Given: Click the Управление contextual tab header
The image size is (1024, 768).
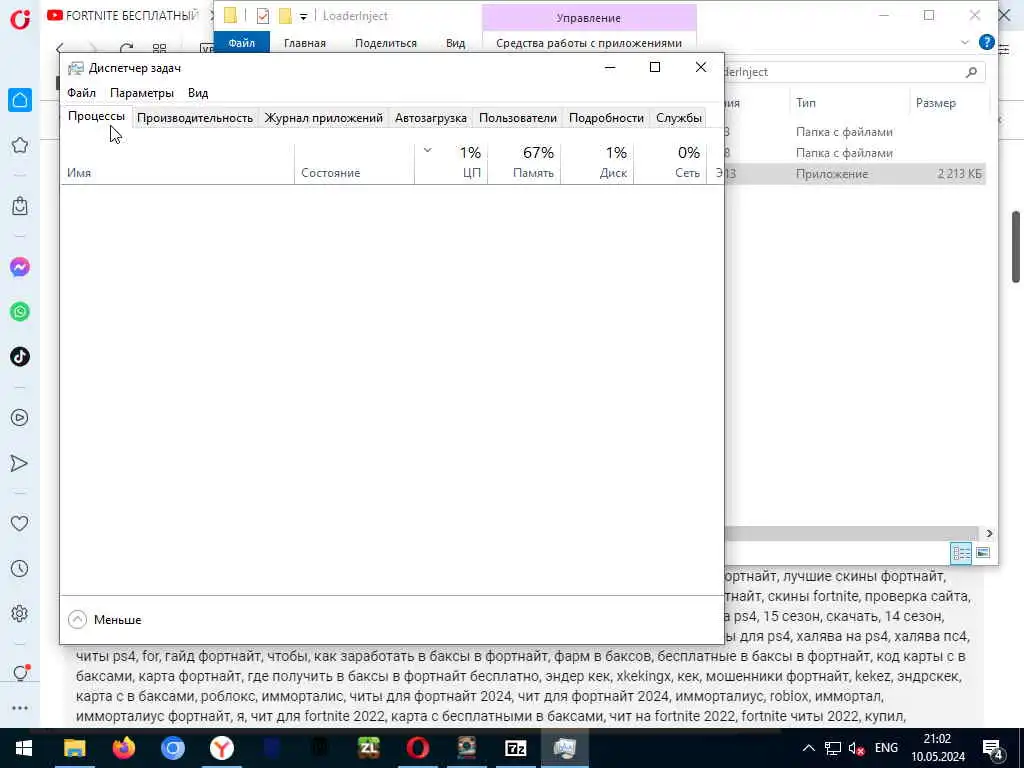Looking at the screenshot, I should 588,18.
